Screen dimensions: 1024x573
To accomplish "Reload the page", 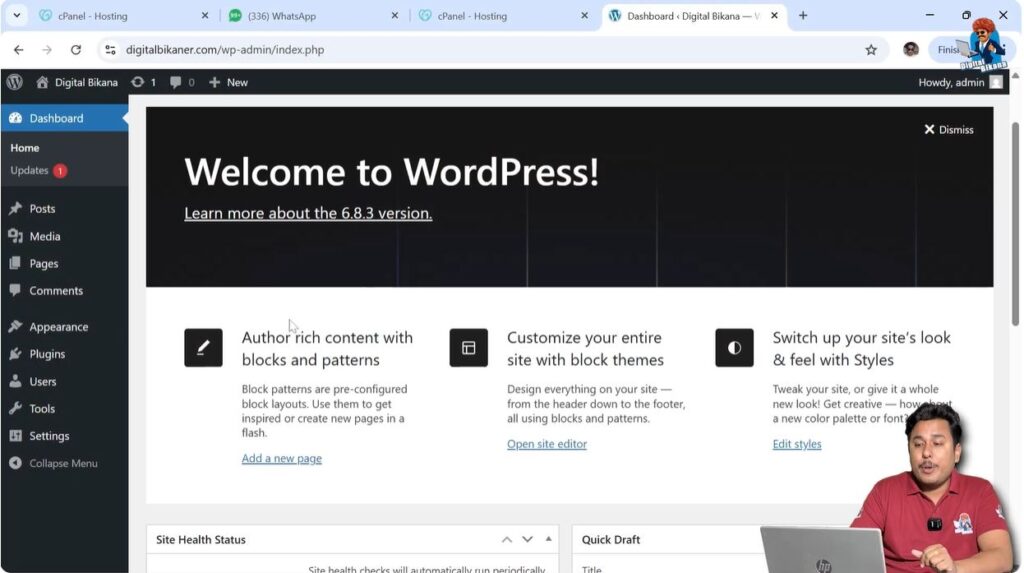I will point(76,50).
